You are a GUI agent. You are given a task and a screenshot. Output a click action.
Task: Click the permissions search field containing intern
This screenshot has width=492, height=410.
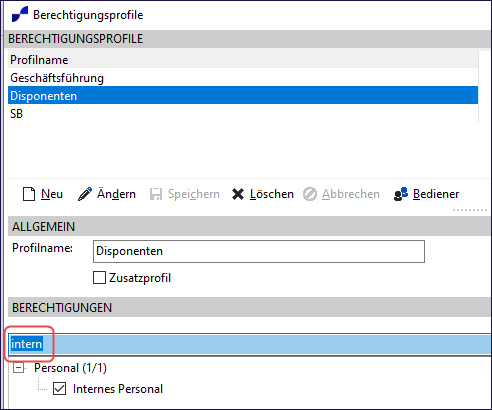point(250,344)
